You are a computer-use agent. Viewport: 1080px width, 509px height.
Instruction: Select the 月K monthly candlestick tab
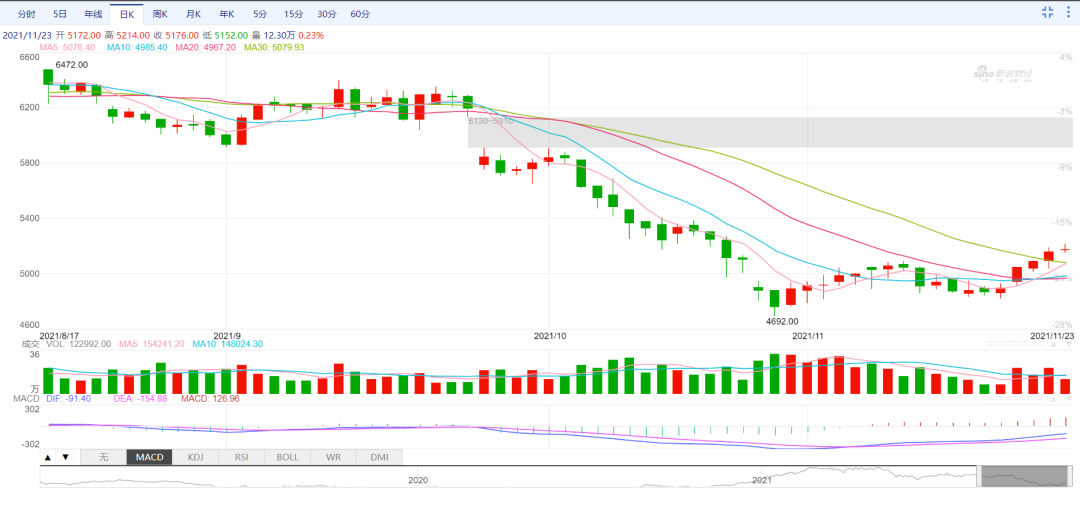click(193, 14)
